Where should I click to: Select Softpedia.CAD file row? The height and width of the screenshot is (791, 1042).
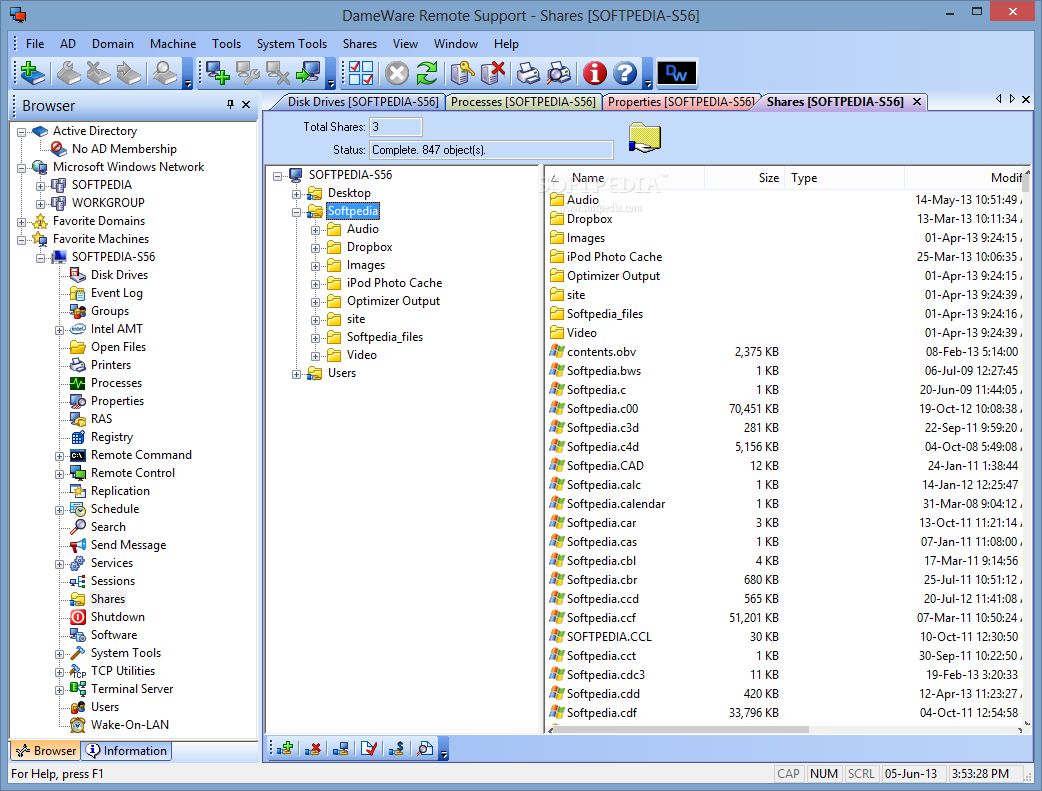tap(605, 466)
